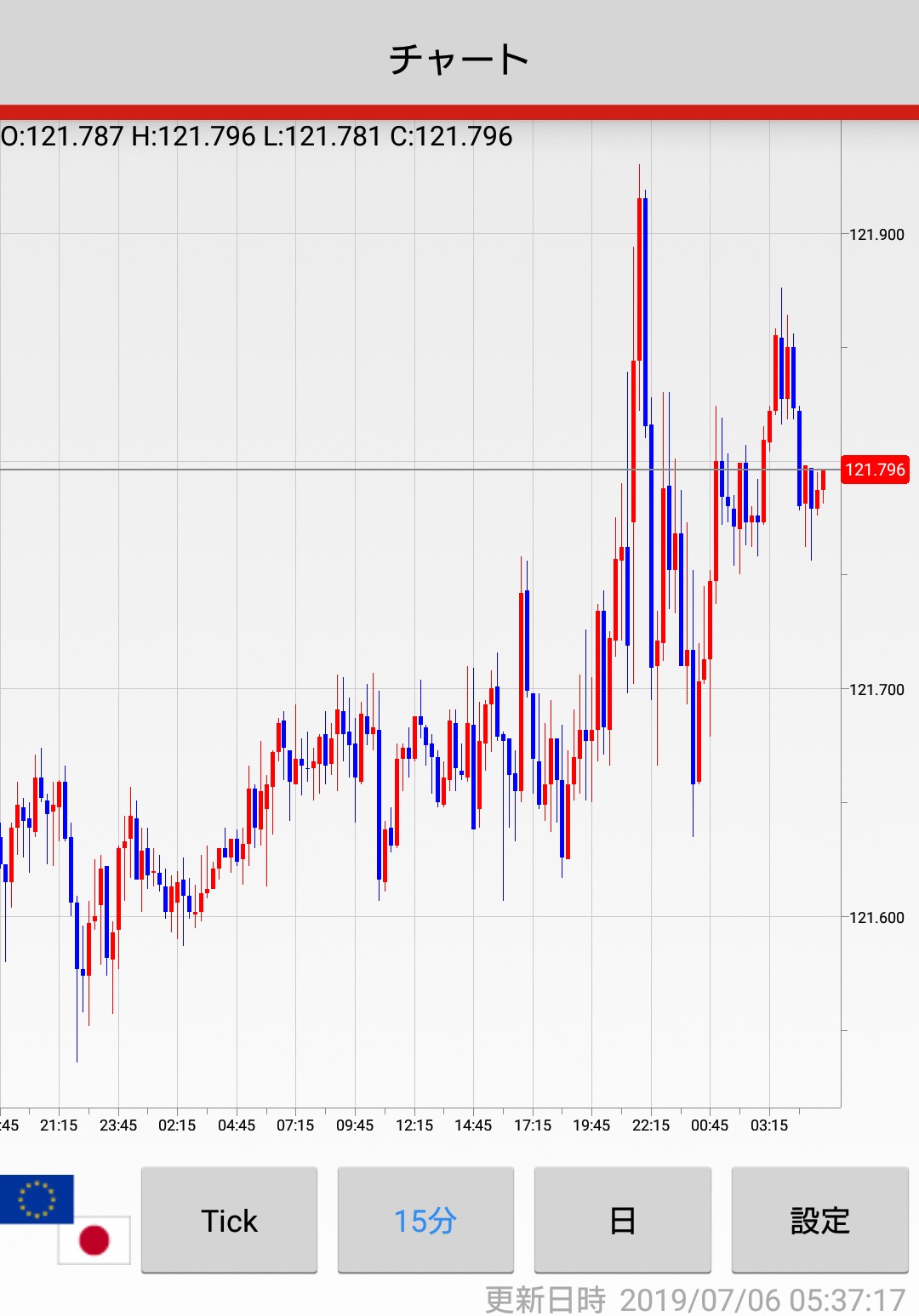Switch to the daily 日 chart

point(622,1220)
